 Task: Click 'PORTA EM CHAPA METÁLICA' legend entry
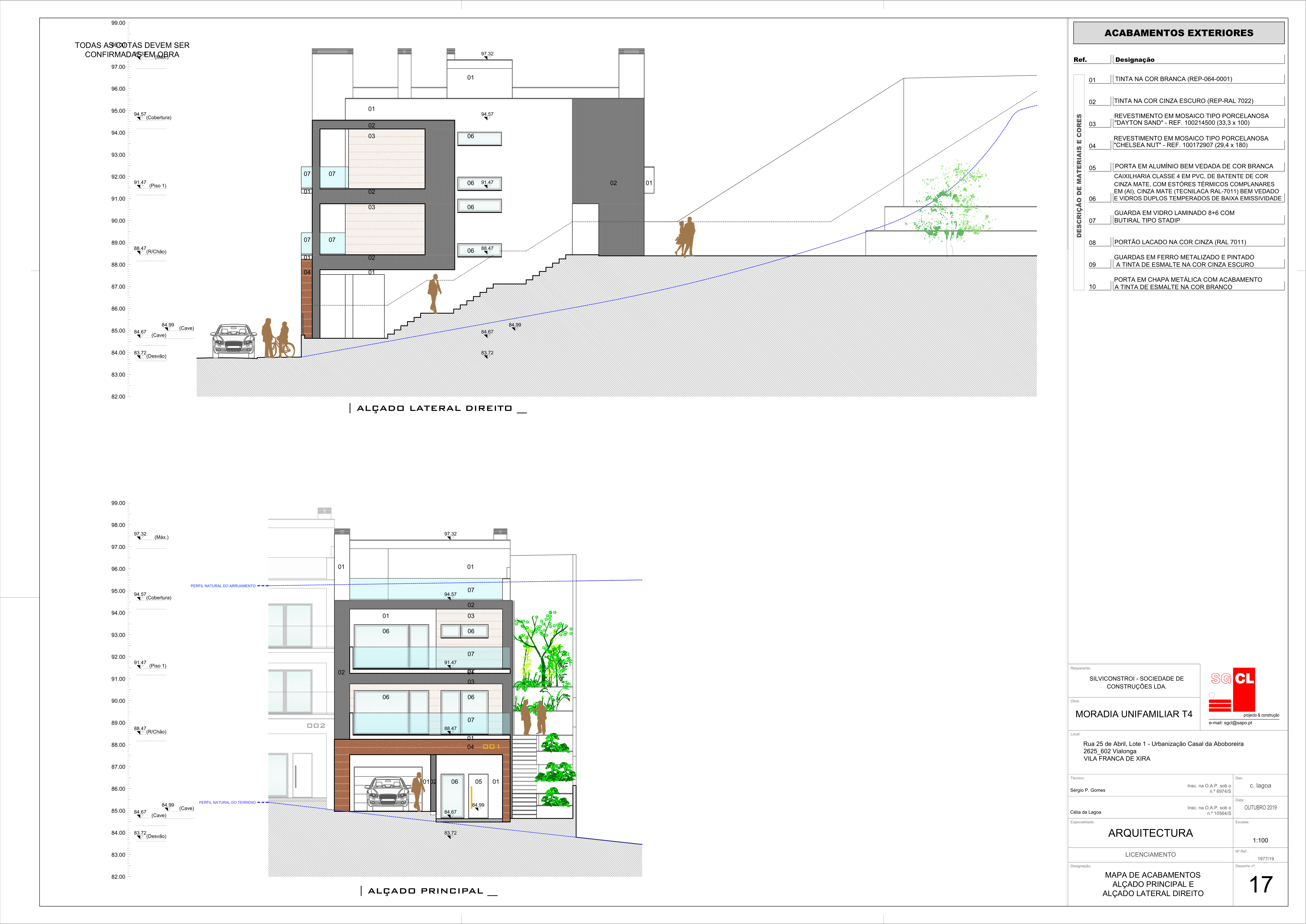[x=1188, y=283]
